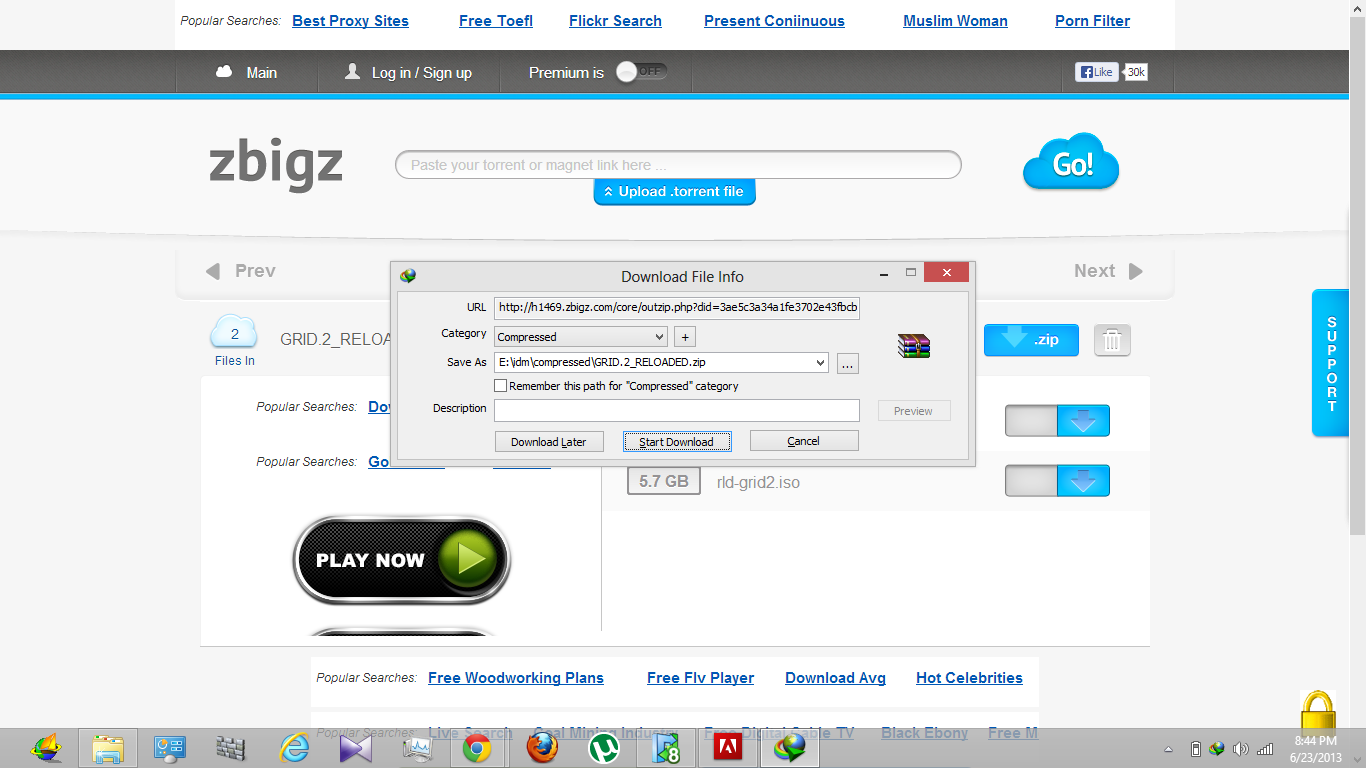The width and height of the screenshot is (1366, 768).
Task: Click the network signal icon in system tray
Action: point(1265,749)
